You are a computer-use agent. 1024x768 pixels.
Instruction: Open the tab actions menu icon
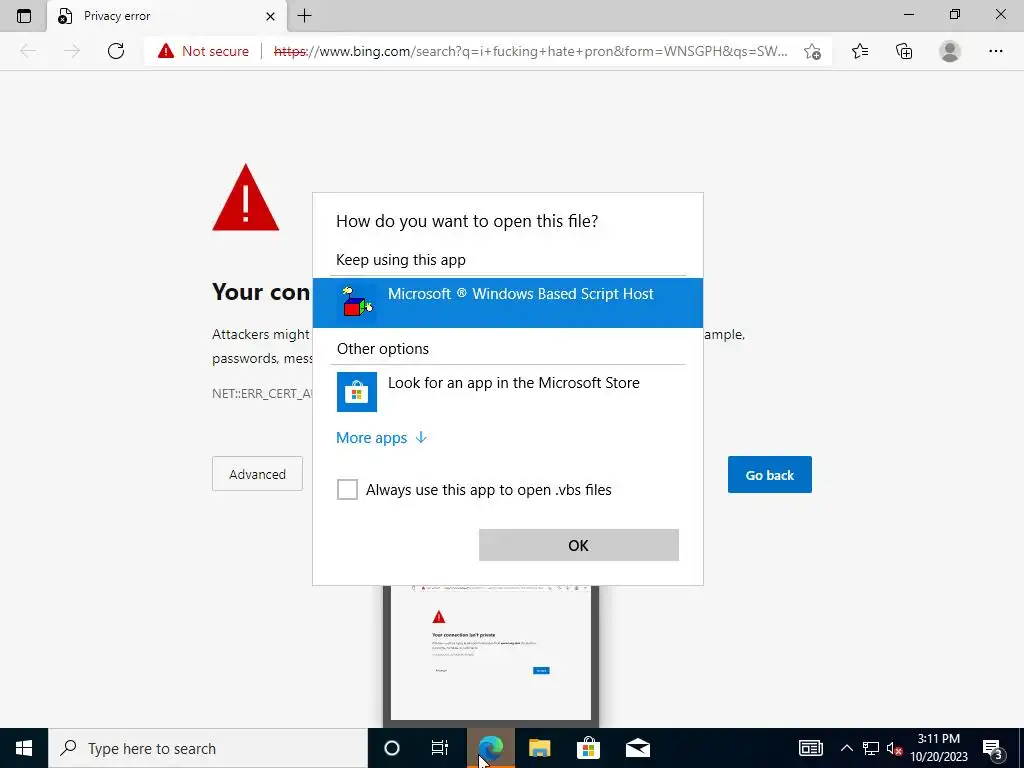(24, 16)
